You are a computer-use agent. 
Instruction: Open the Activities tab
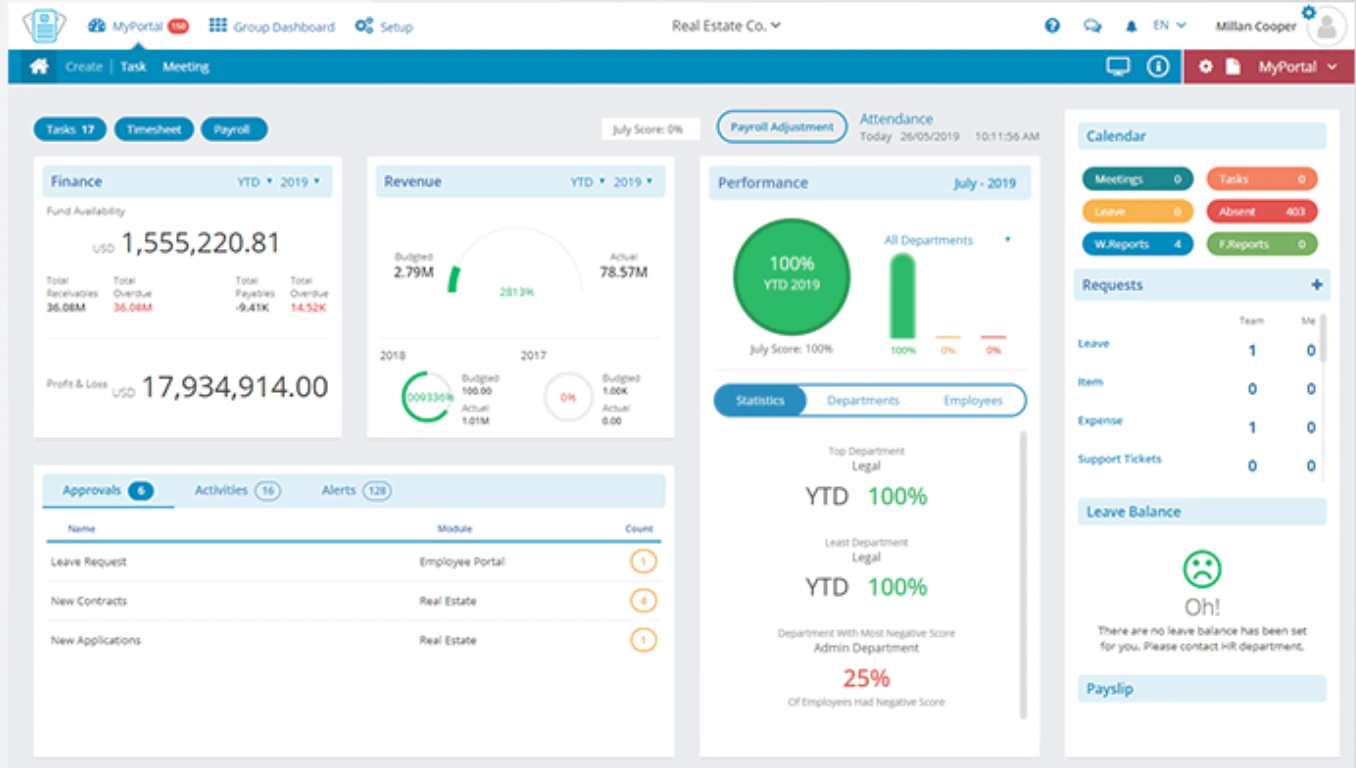click(x=238, y=490)
